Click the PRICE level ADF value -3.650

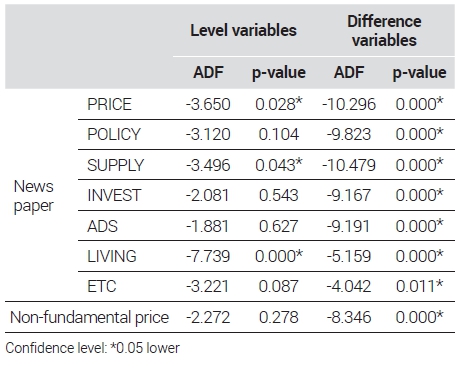(208, 104)
